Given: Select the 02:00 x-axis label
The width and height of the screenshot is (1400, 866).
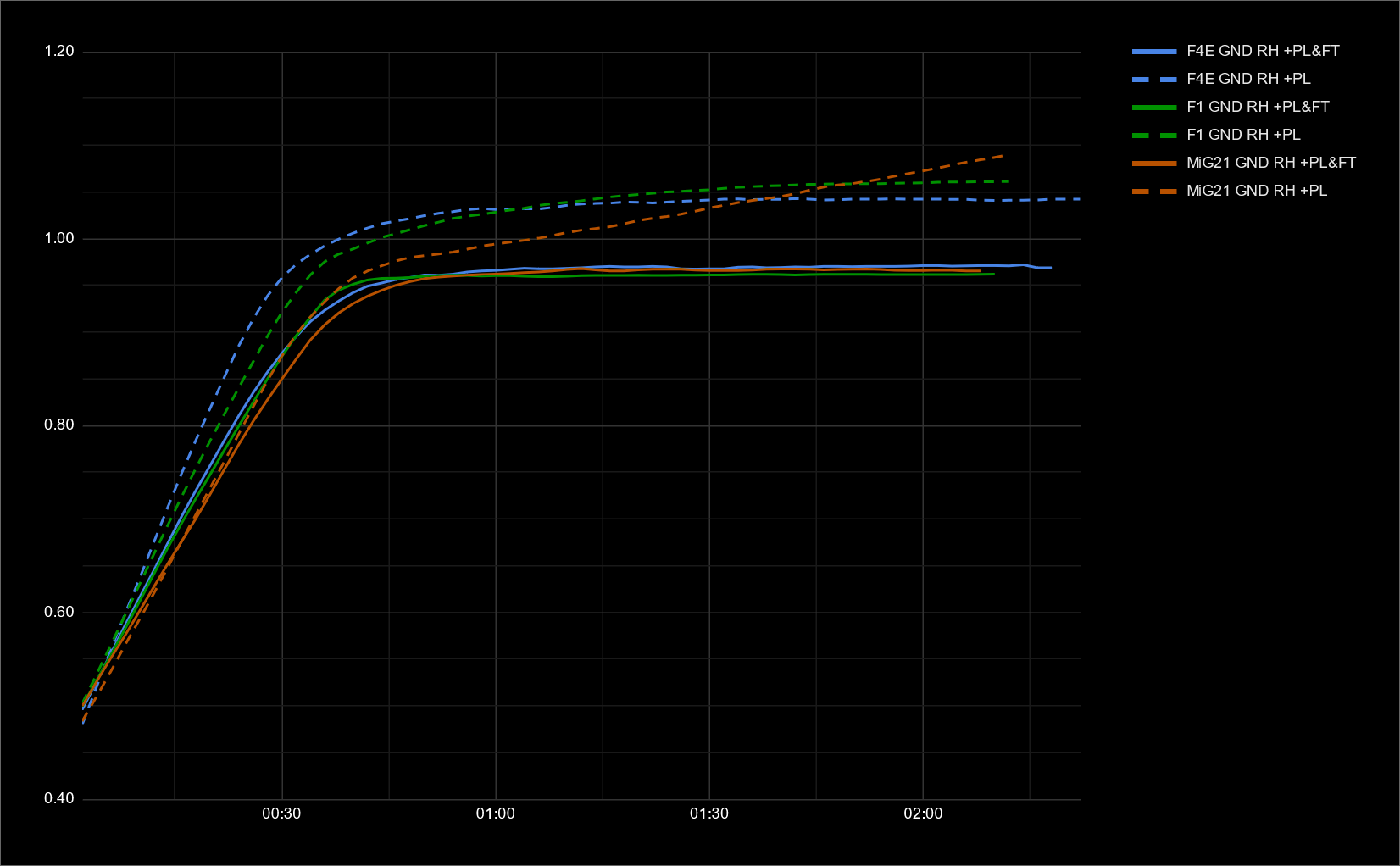Looking at the screenshot, I should click(922, 814).
